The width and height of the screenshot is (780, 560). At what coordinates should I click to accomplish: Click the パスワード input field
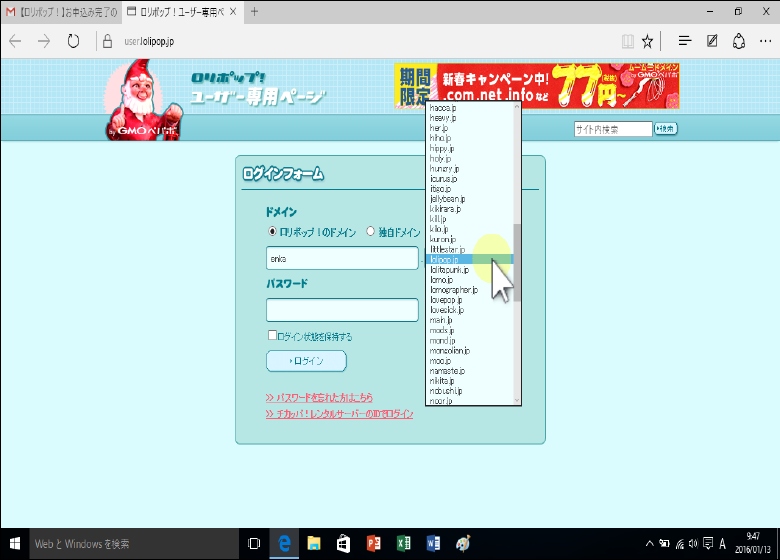pyautogui.click(x=342, y=310)
